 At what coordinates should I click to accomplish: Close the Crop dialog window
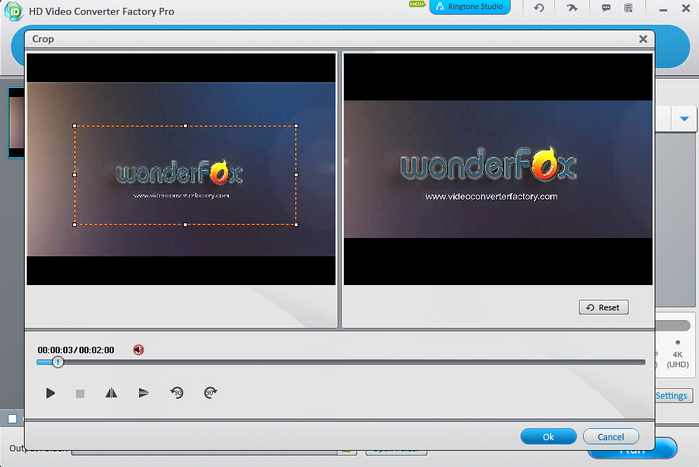643,39
